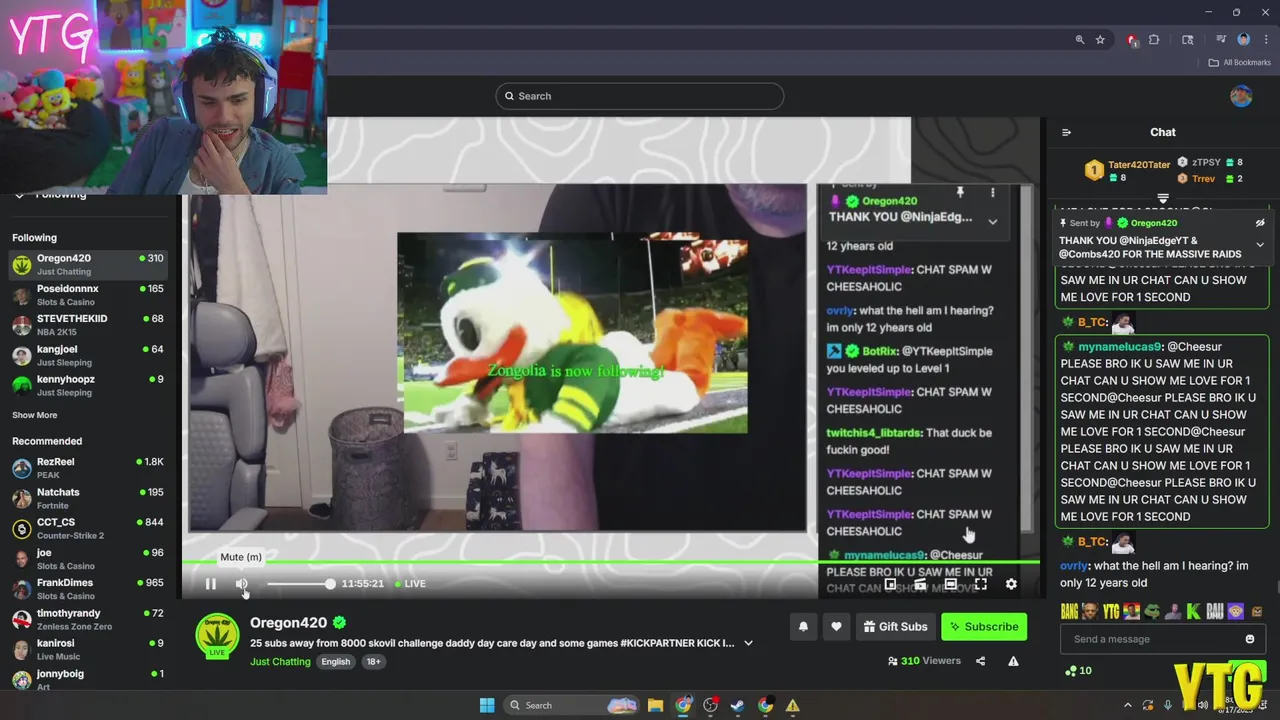Open Chrome media controls icon
This screenshot has width=1280, height=720.
coord(1221,40)
